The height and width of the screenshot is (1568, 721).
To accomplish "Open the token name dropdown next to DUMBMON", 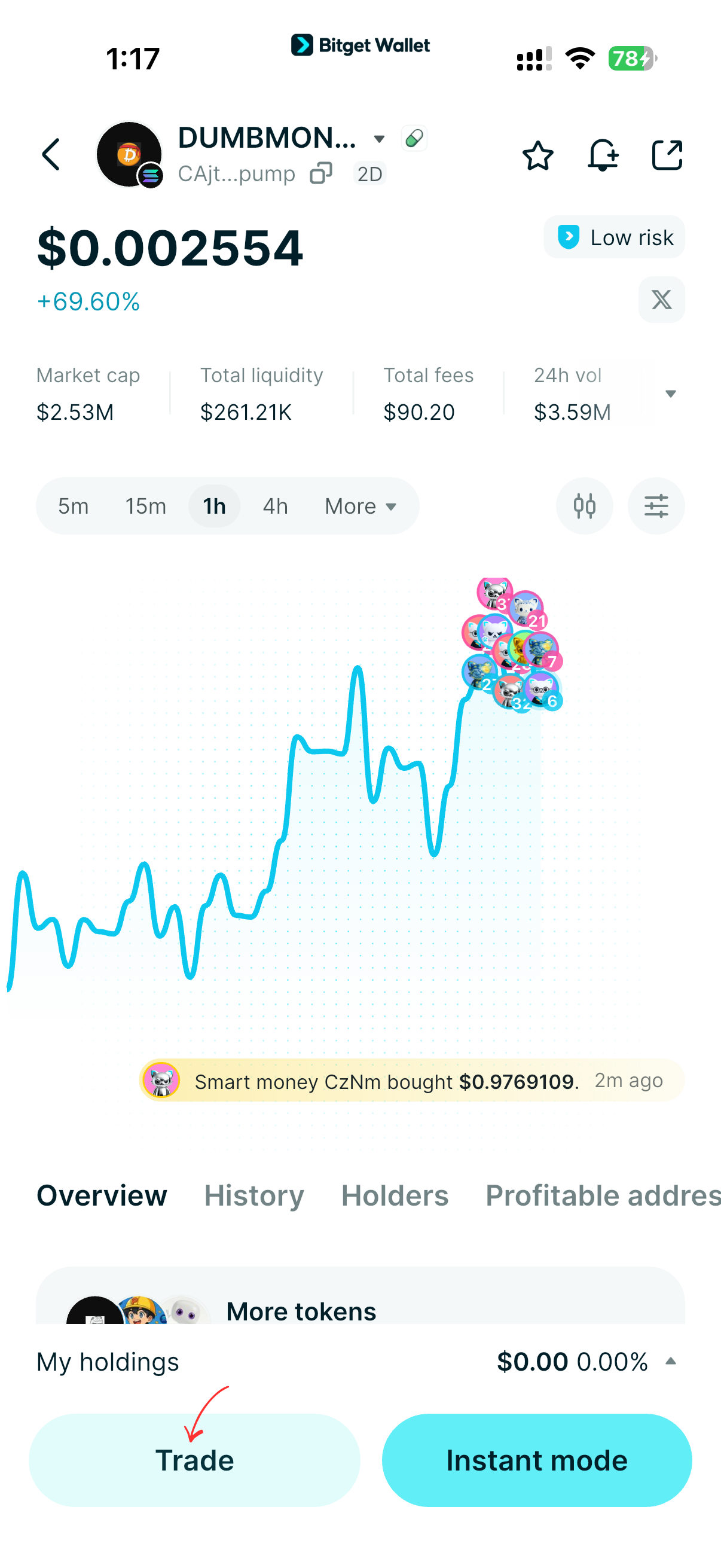I will point(379,138).
